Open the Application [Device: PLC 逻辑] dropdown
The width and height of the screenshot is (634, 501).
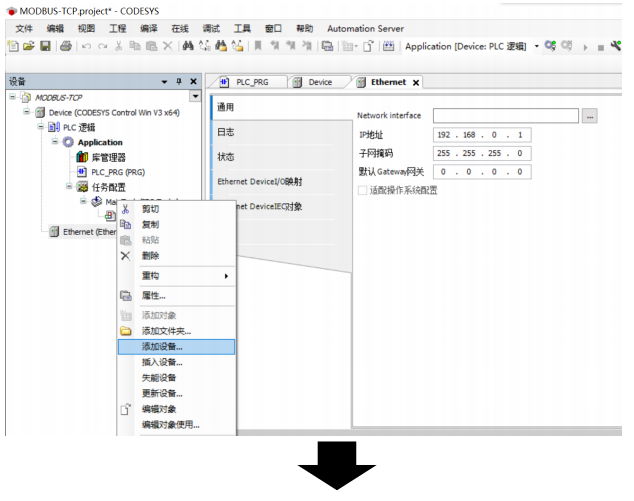click(x=536, y=46)
